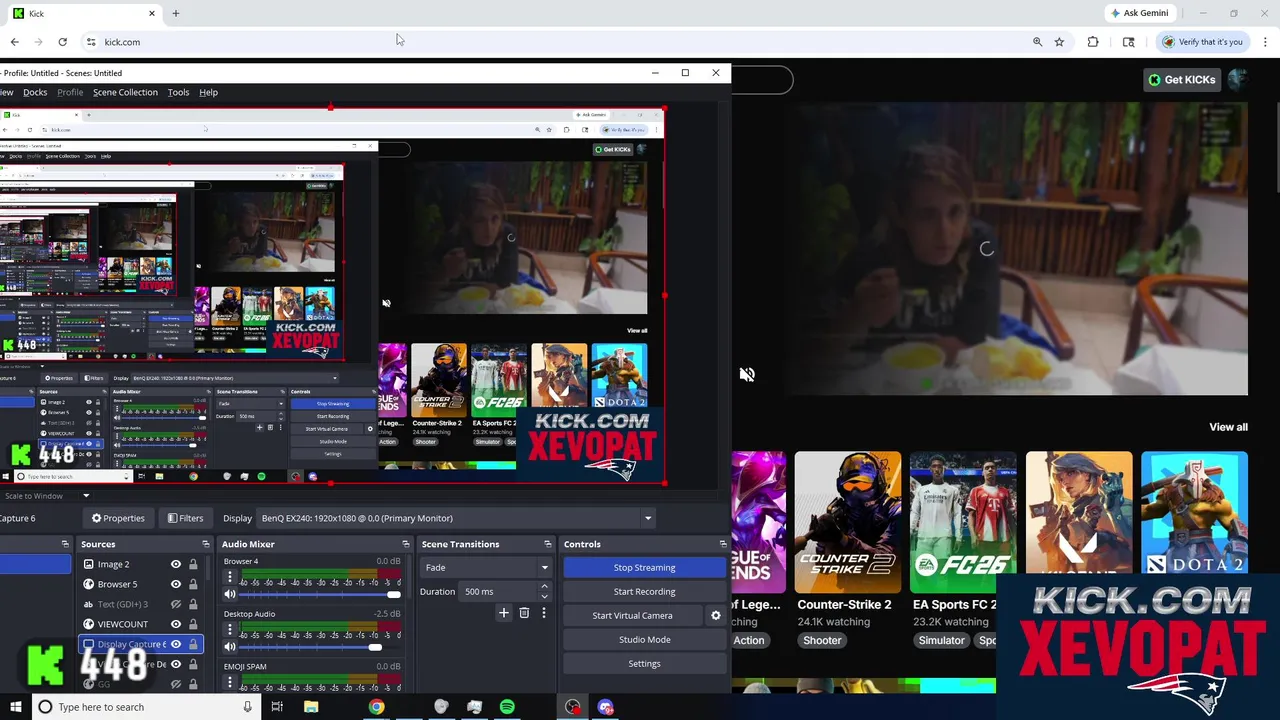Open options menu for the Desktop Audio mixer
The image size is (1280, 720).
[230, 630]
